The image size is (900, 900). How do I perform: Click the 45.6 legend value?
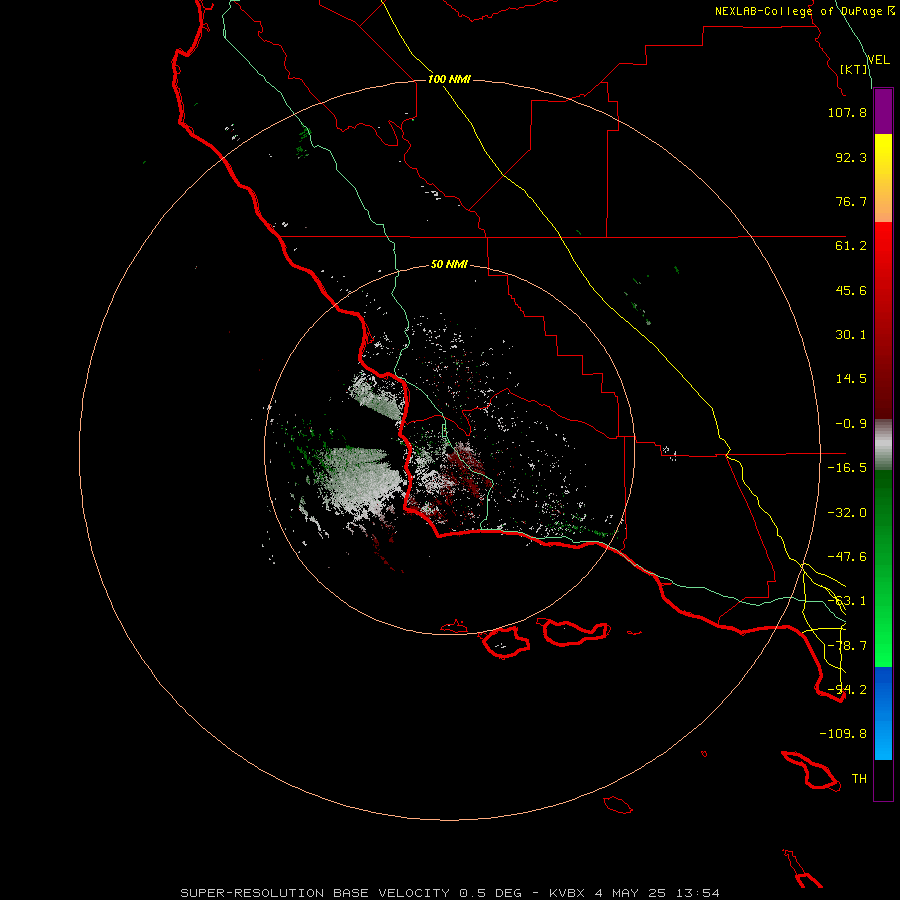[851, 290]
